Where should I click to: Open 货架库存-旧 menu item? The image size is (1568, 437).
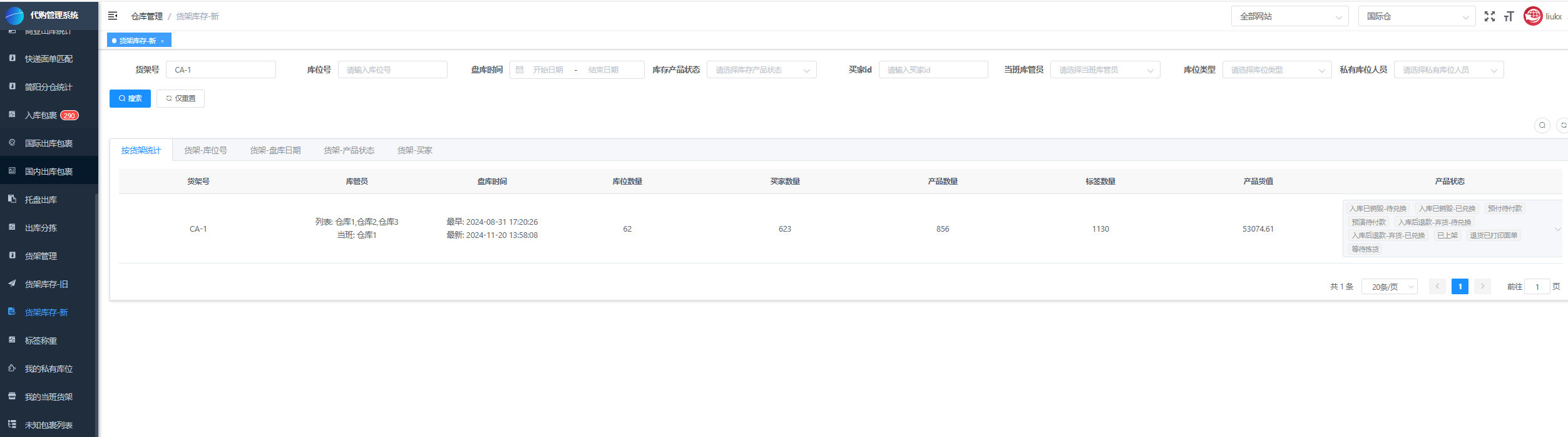46,284
